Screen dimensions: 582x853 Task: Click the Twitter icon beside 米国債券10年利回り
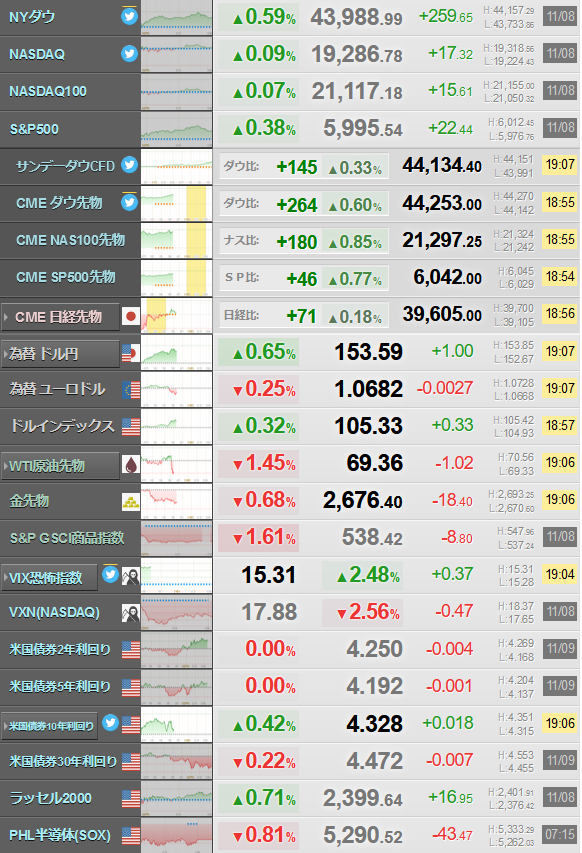point(110,723)
